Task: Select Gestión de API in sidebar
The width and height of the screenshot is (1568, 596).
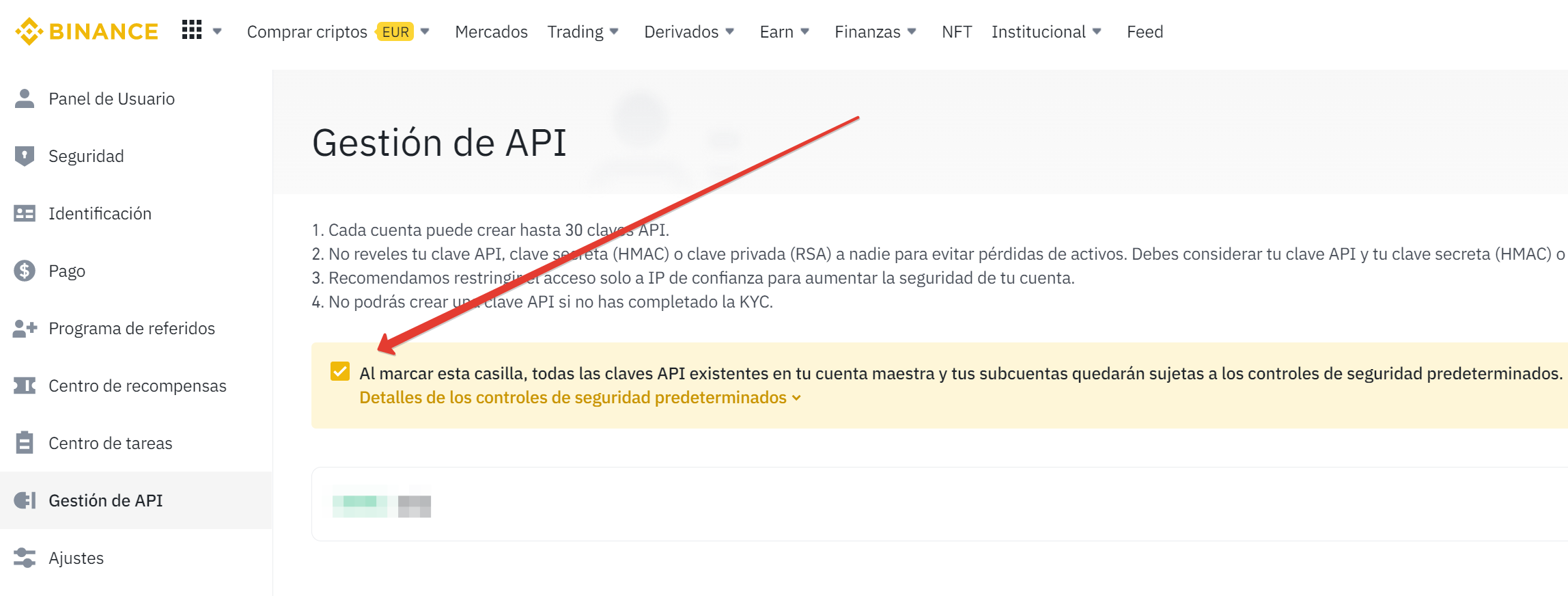Action: coord(106,500)
